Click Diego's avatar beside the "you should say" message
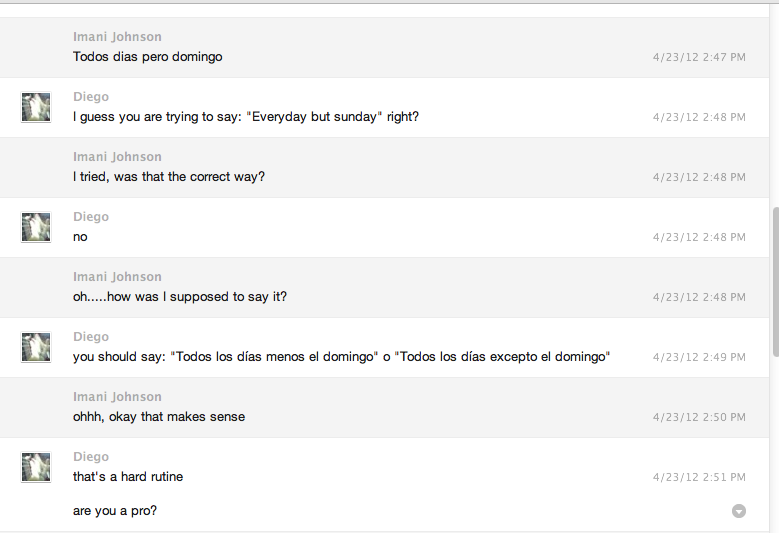 [36, 347]
